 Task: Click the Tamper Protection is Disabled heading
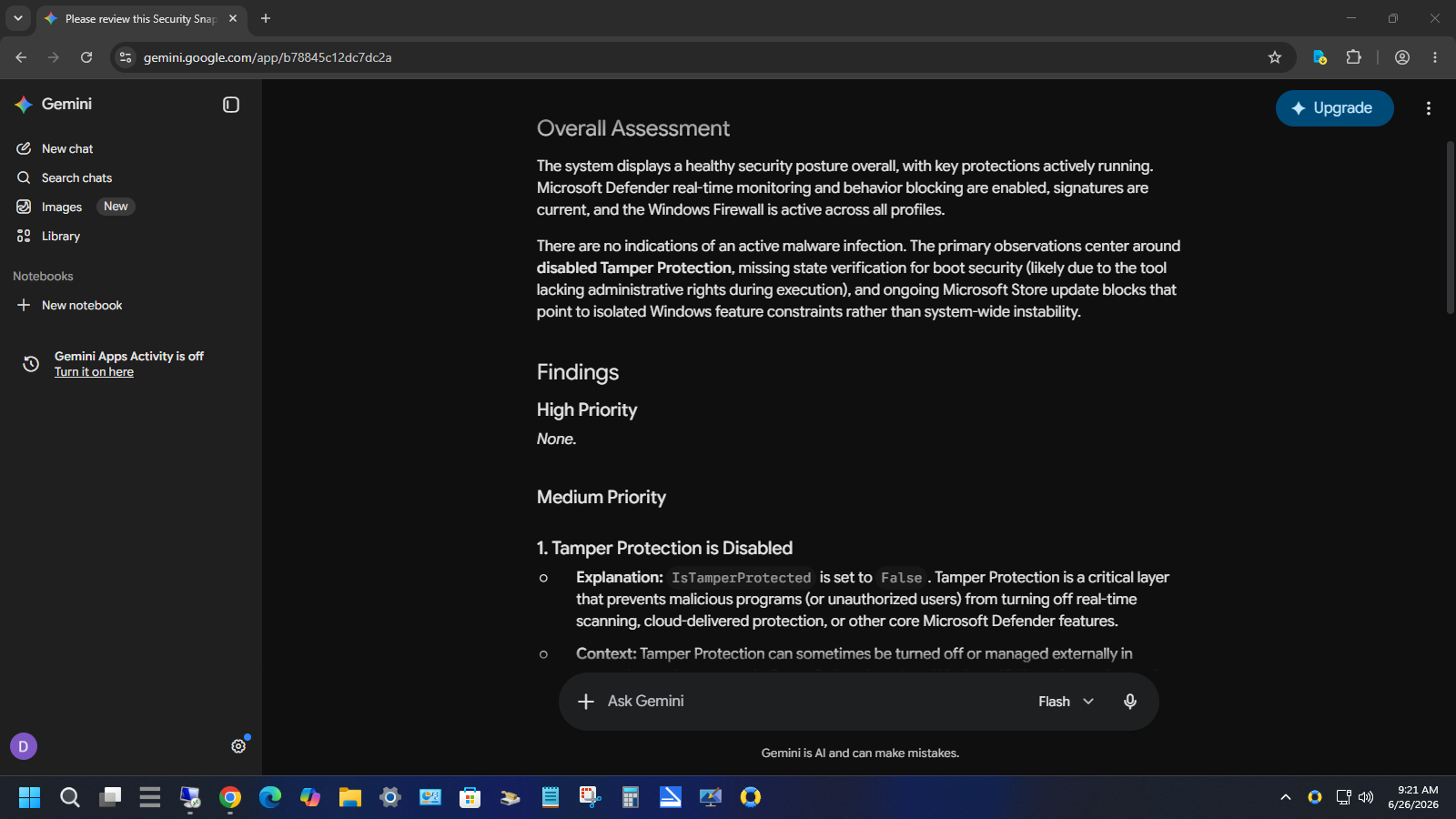664,548
